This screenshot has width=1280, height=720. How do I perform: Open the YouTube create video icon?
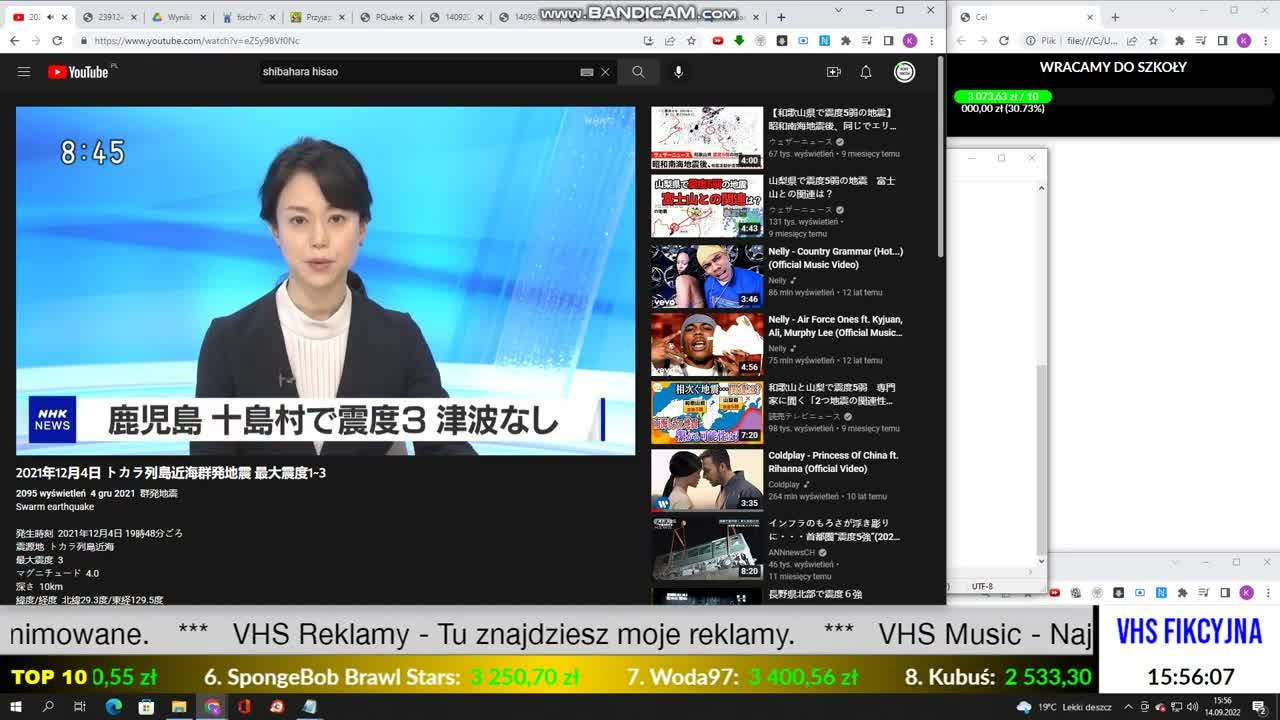click(x=833, y=72)
